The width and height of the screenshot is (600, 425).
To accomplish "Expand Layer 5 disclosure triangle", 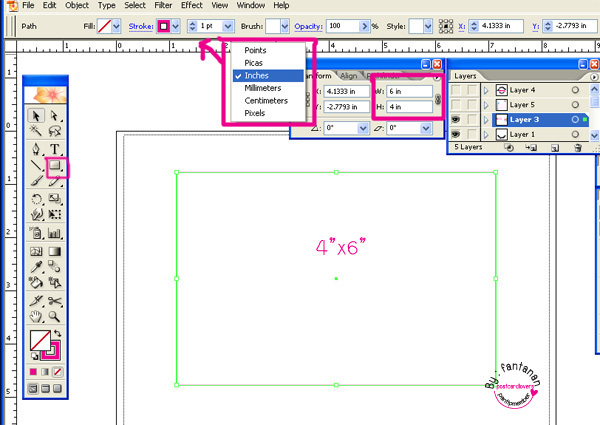I will coord(486,105).
